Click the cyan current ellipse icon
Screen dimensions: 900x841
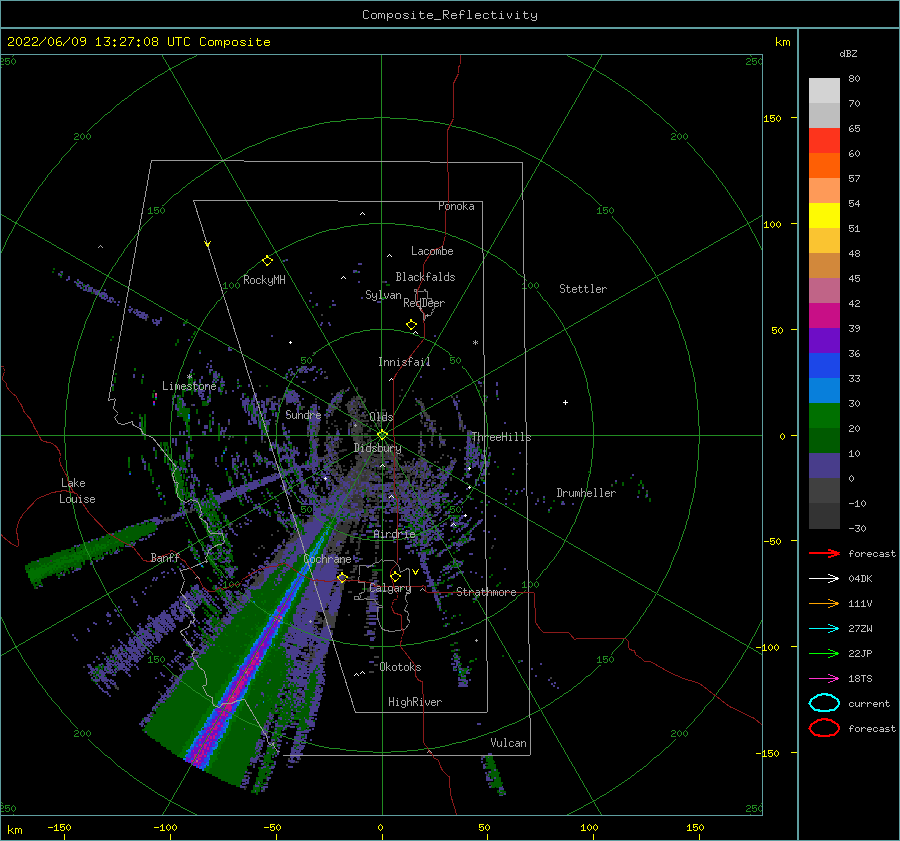tap(824, 703)
